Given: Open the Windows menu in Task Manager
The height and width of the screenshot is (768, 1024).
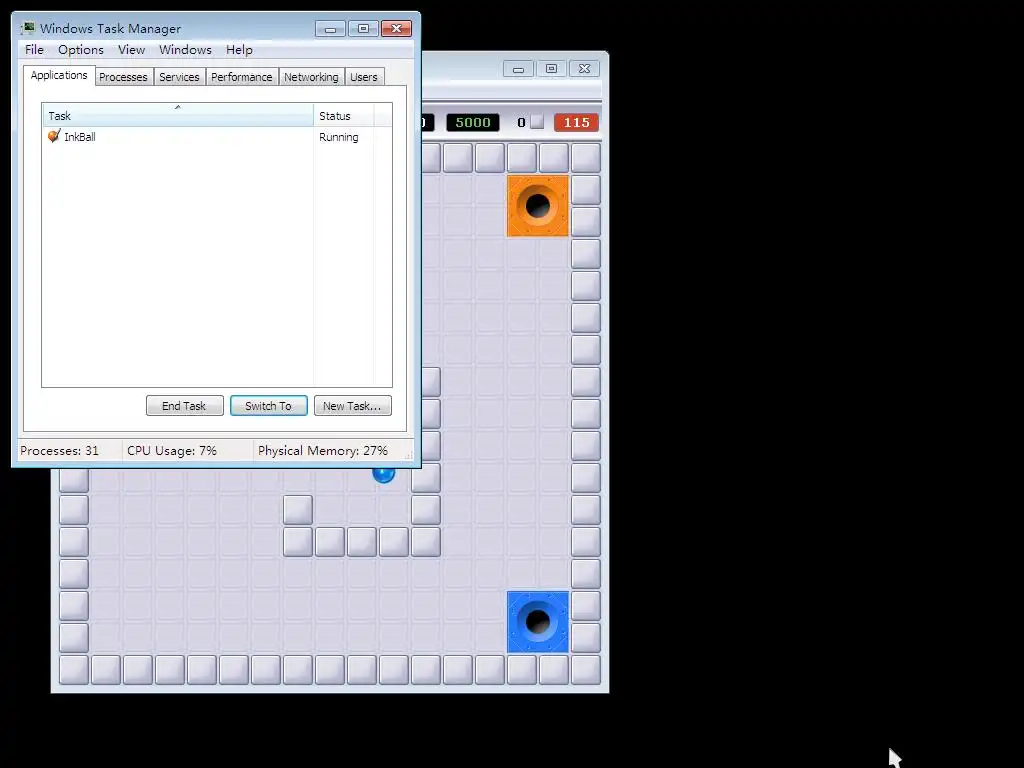Looking at the screenshot, I should click(185, 50).
